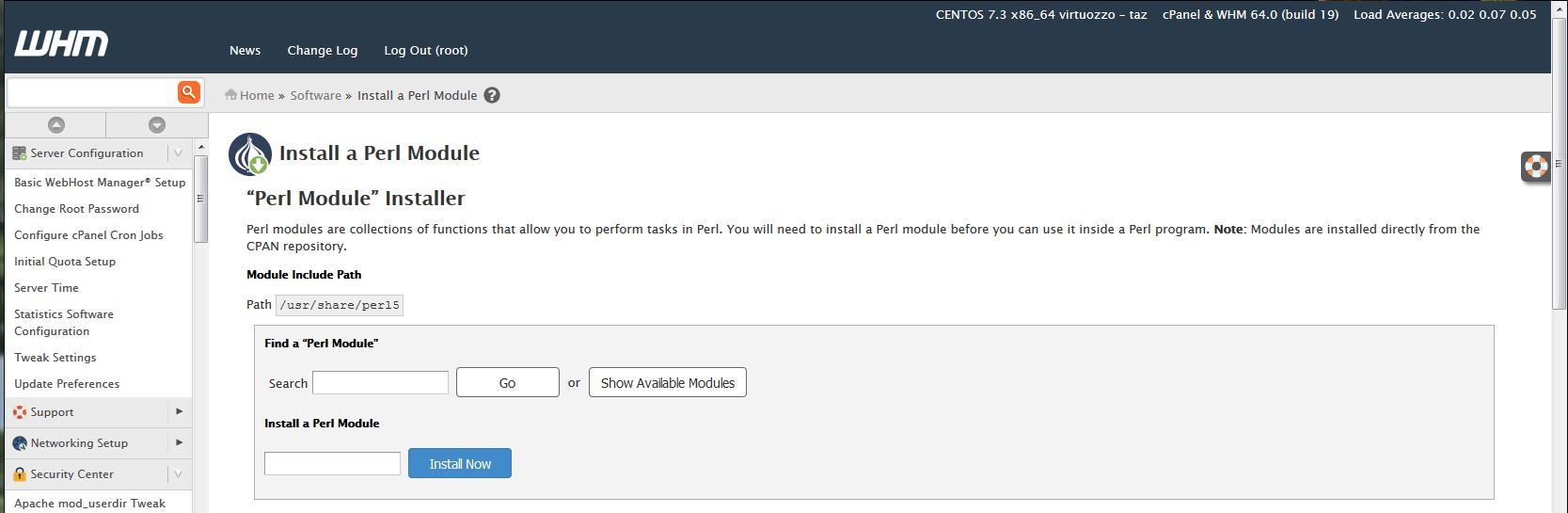Open Tweak Settings in the sidebar
1568x513 pixels.
55,358
